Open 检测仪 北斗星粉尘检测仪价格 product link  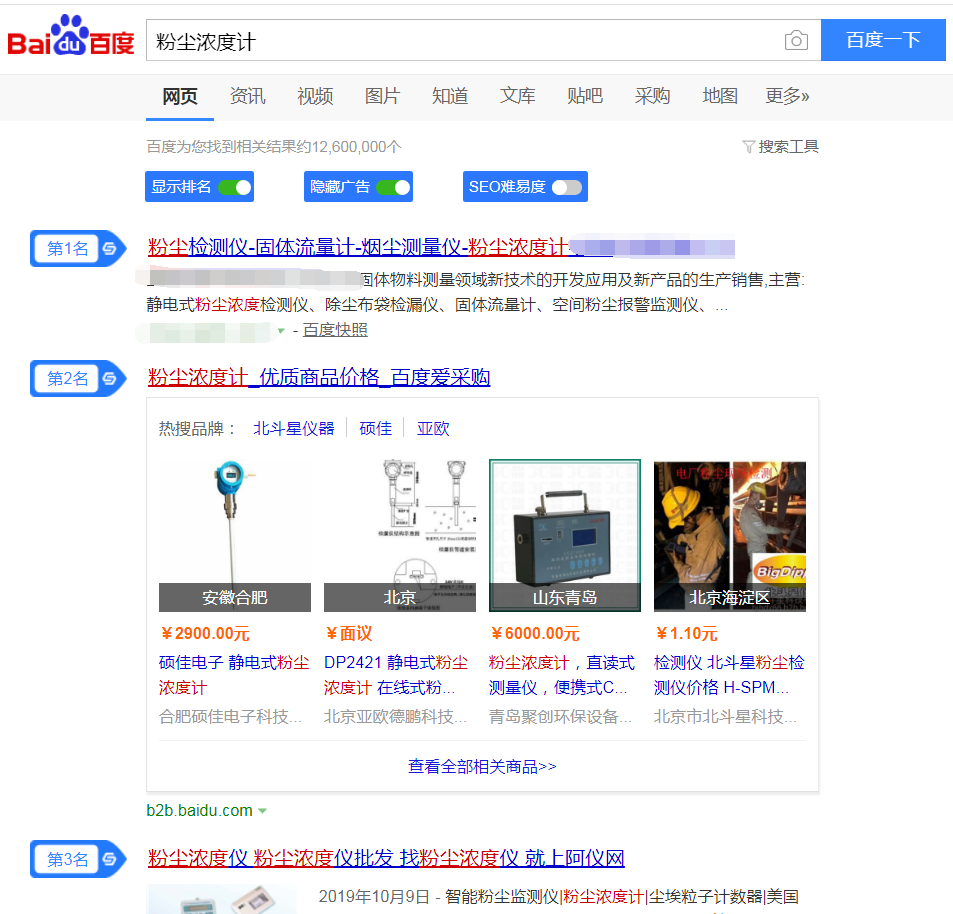pos(729,675)
